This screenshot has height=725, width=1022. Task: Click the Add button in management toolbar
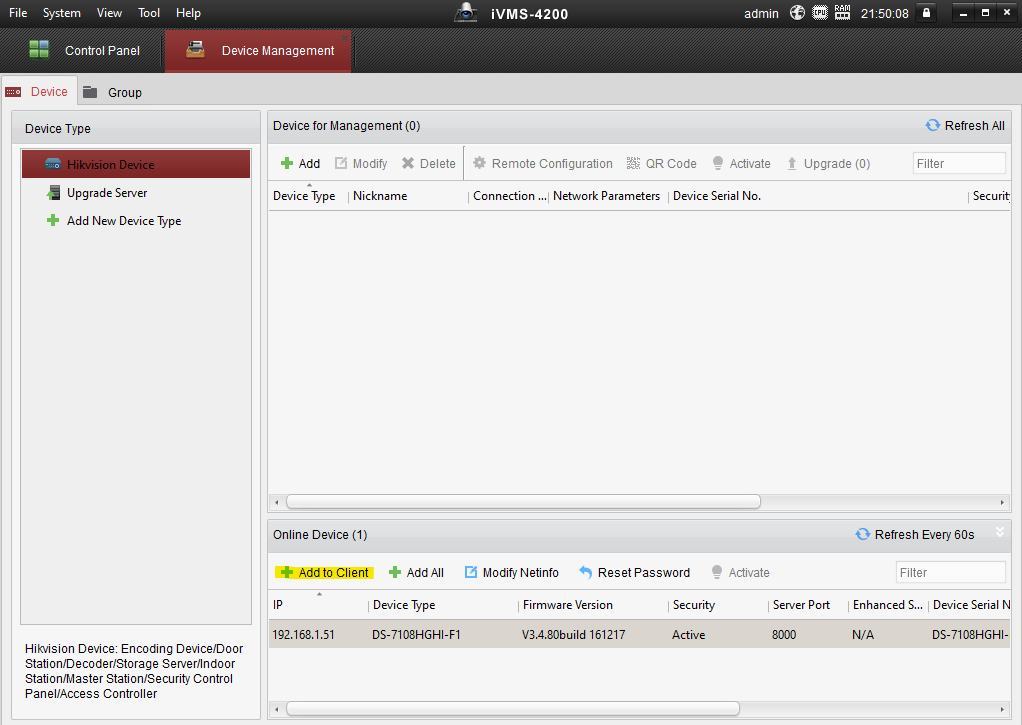click(x=300, y=164)
